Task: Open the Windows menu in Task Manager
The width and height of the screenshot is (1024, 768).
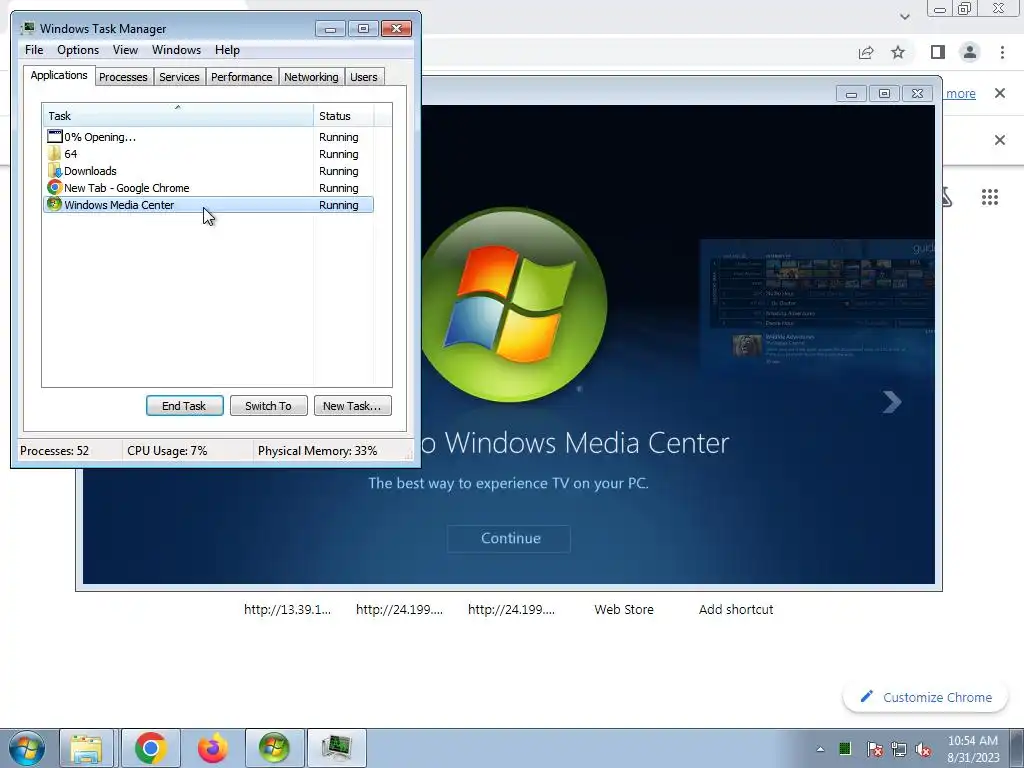Action: [176, 50]
